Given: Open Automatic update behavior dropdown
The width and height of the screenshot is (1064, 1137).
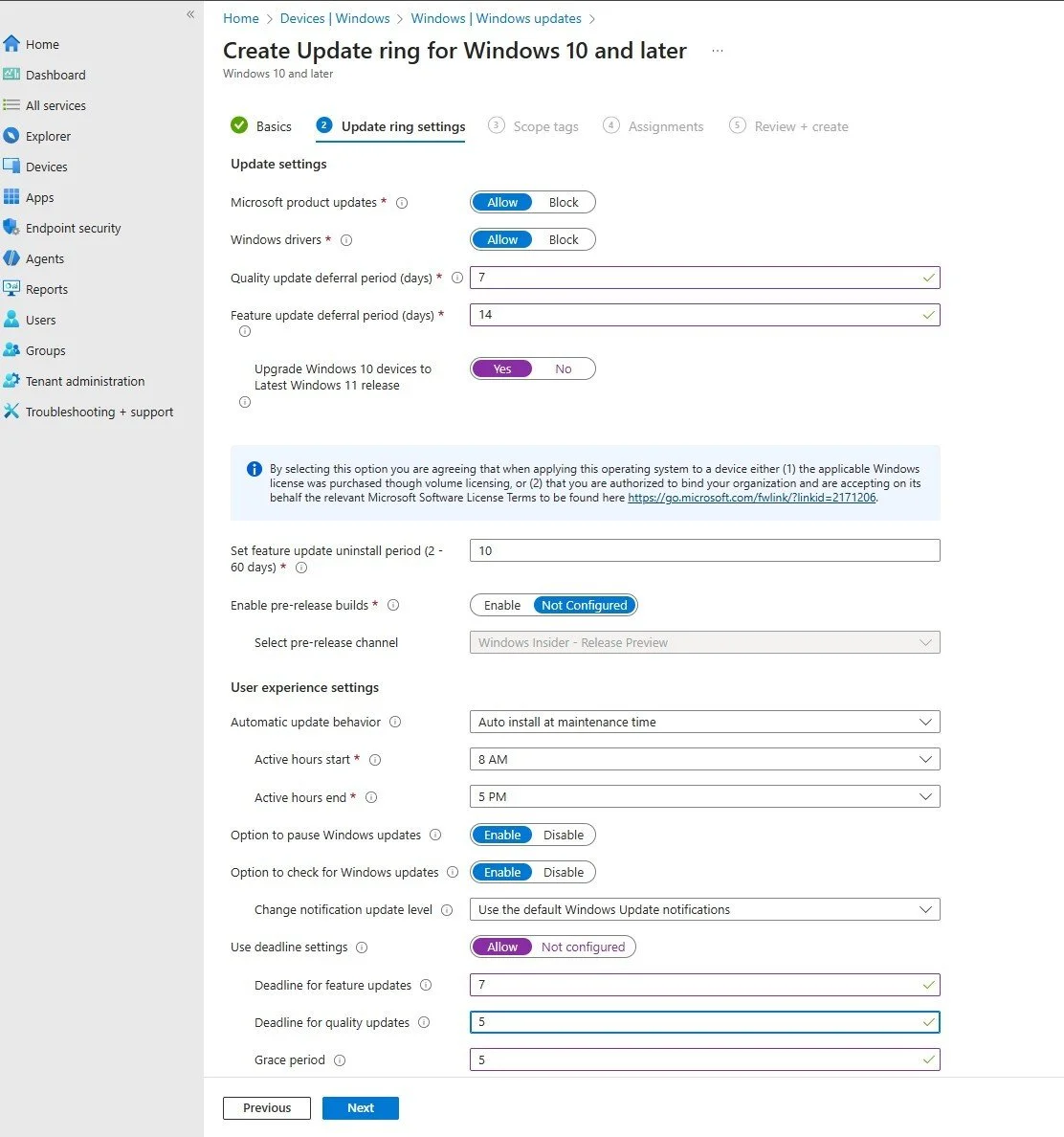Looking at the screenshot, I should tap(704, 722).
